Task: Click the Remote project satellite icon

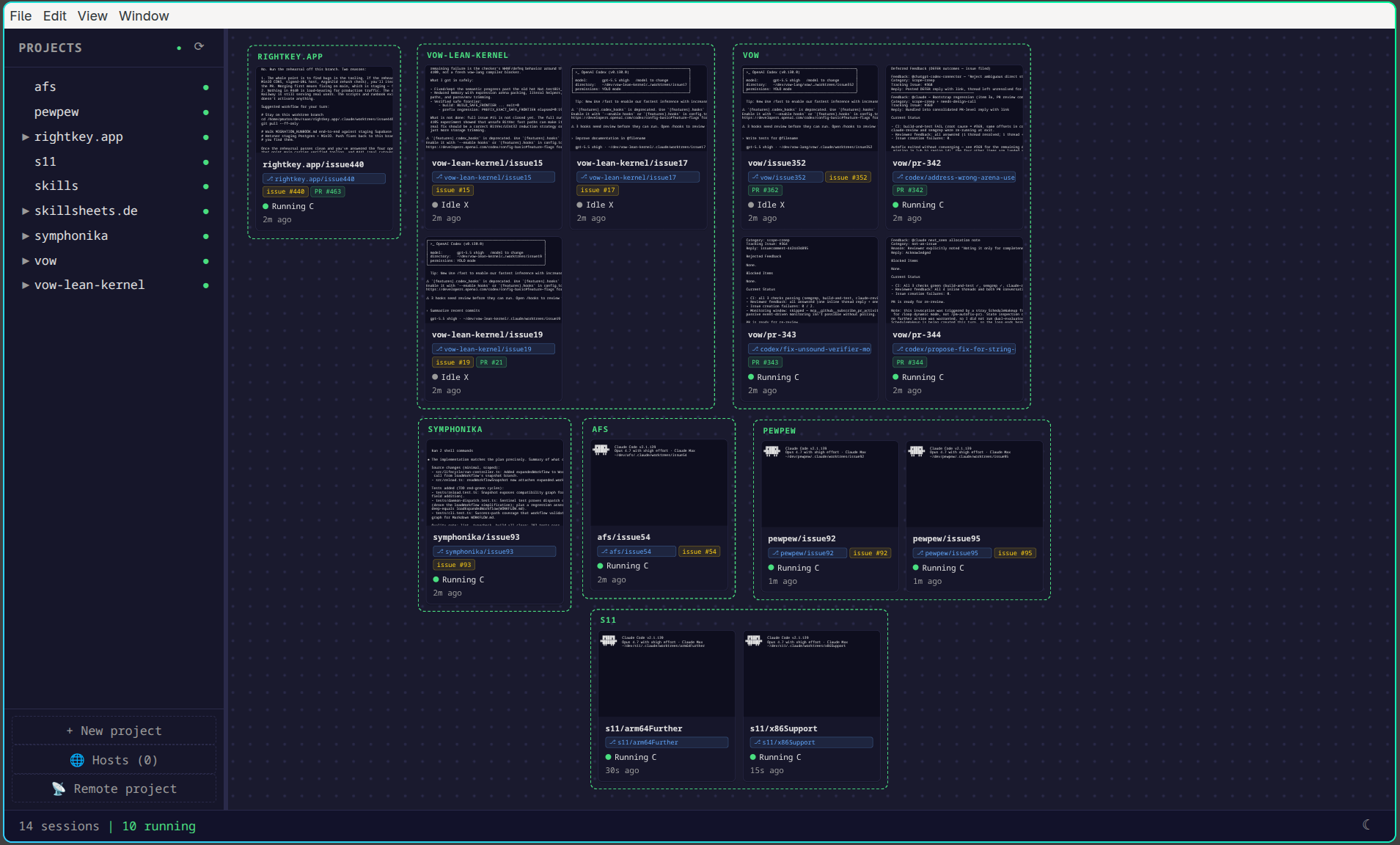Action: point(59,789)
